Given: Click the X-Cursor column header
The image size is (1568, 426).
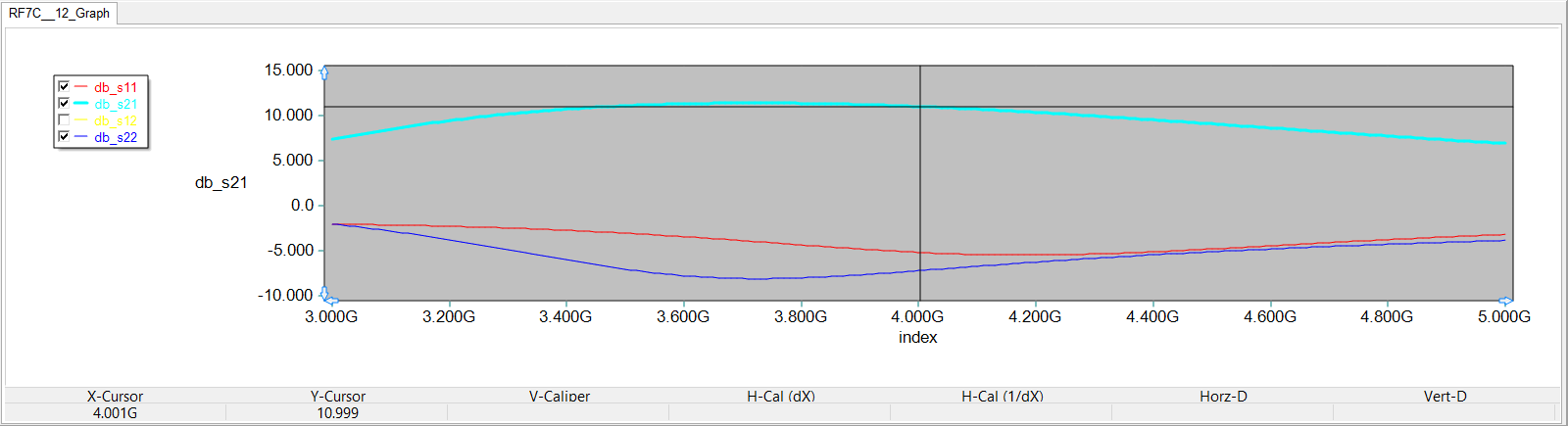Looking at the screenshot, I should (x=115, y=396).
